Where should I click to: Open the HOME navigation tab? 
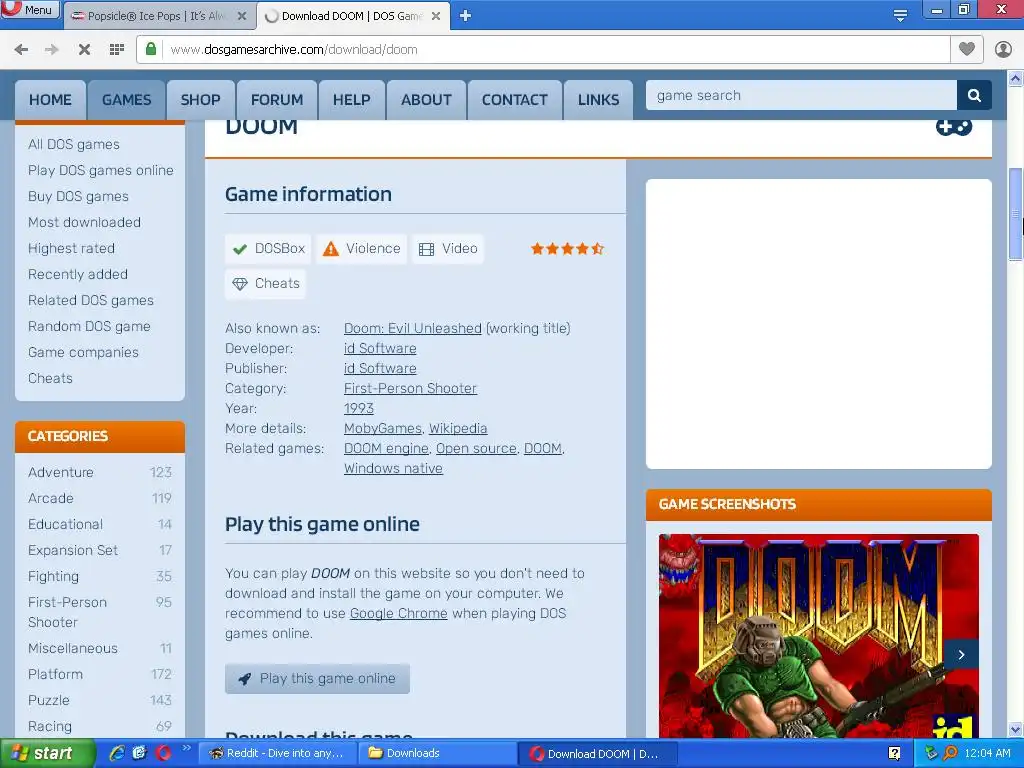[50, 100]
